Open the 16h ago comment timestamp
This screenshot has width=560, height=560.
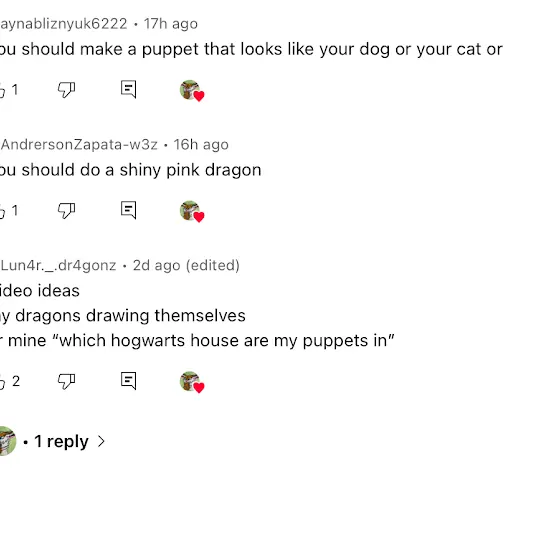201,145
